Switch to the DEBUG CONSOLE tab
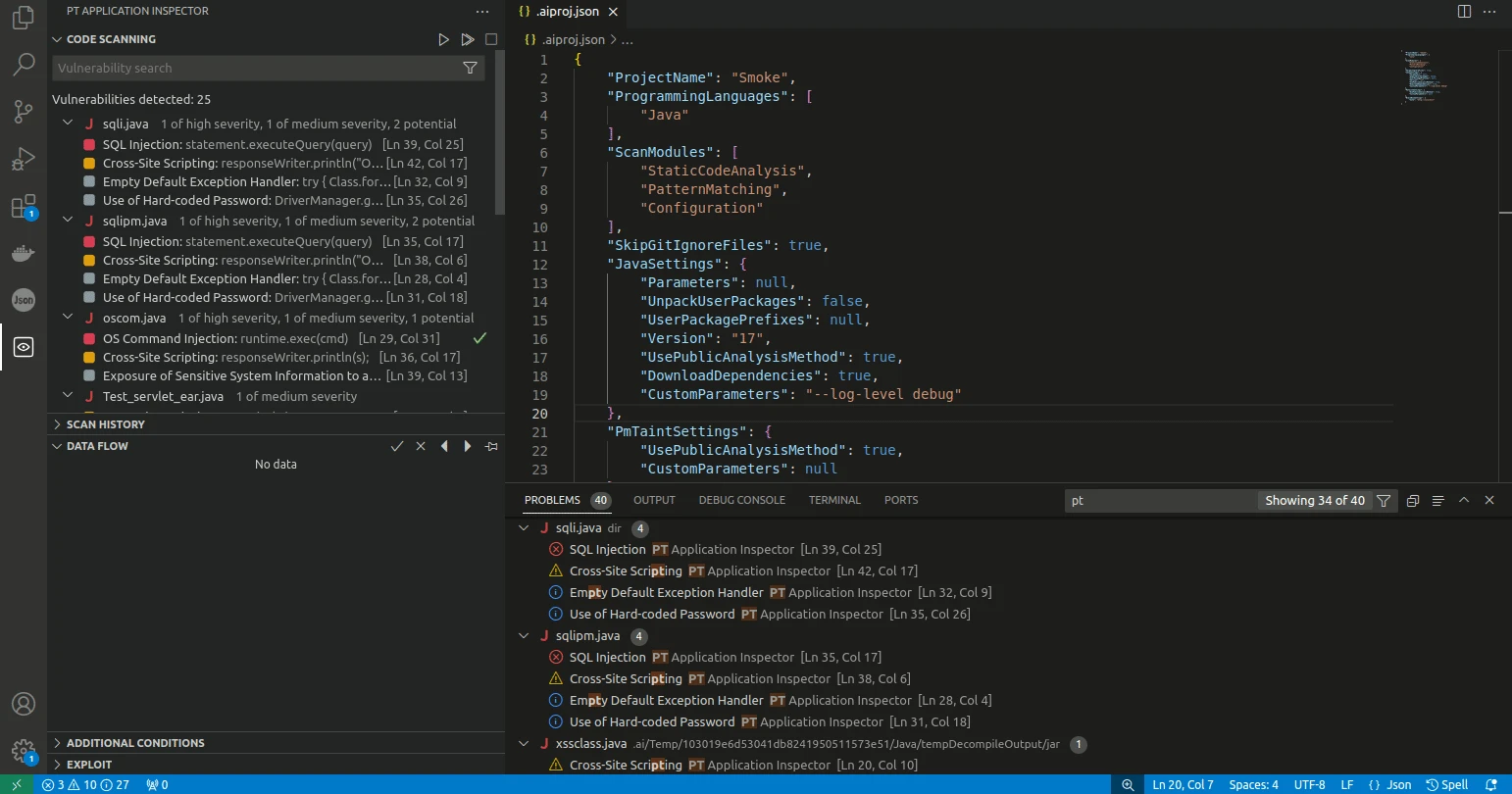1512x794 pixels. pyautogui.click(x=741, y=500)
